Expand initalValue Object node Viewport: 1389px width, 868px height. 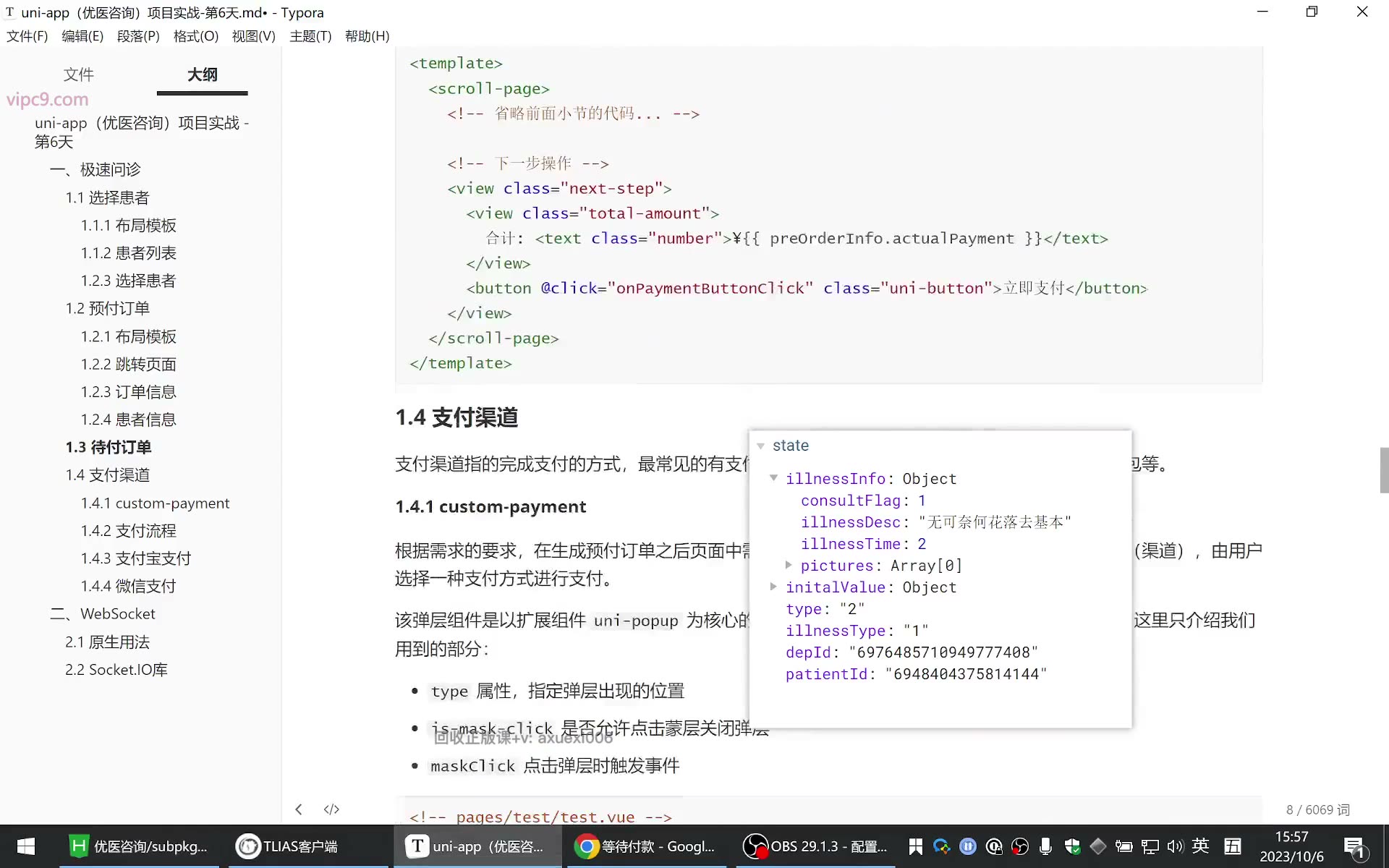click(x=774, y=587)
